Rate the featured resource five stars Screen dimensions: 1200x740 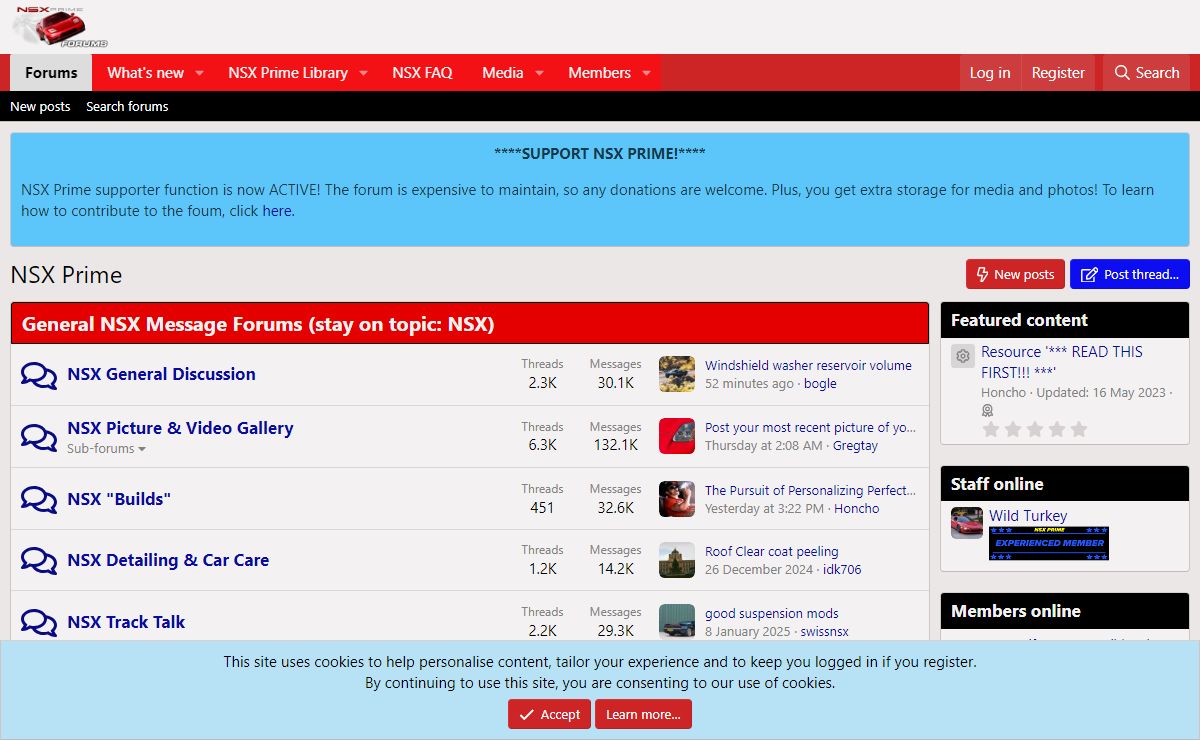click(x=1078, y=430)
